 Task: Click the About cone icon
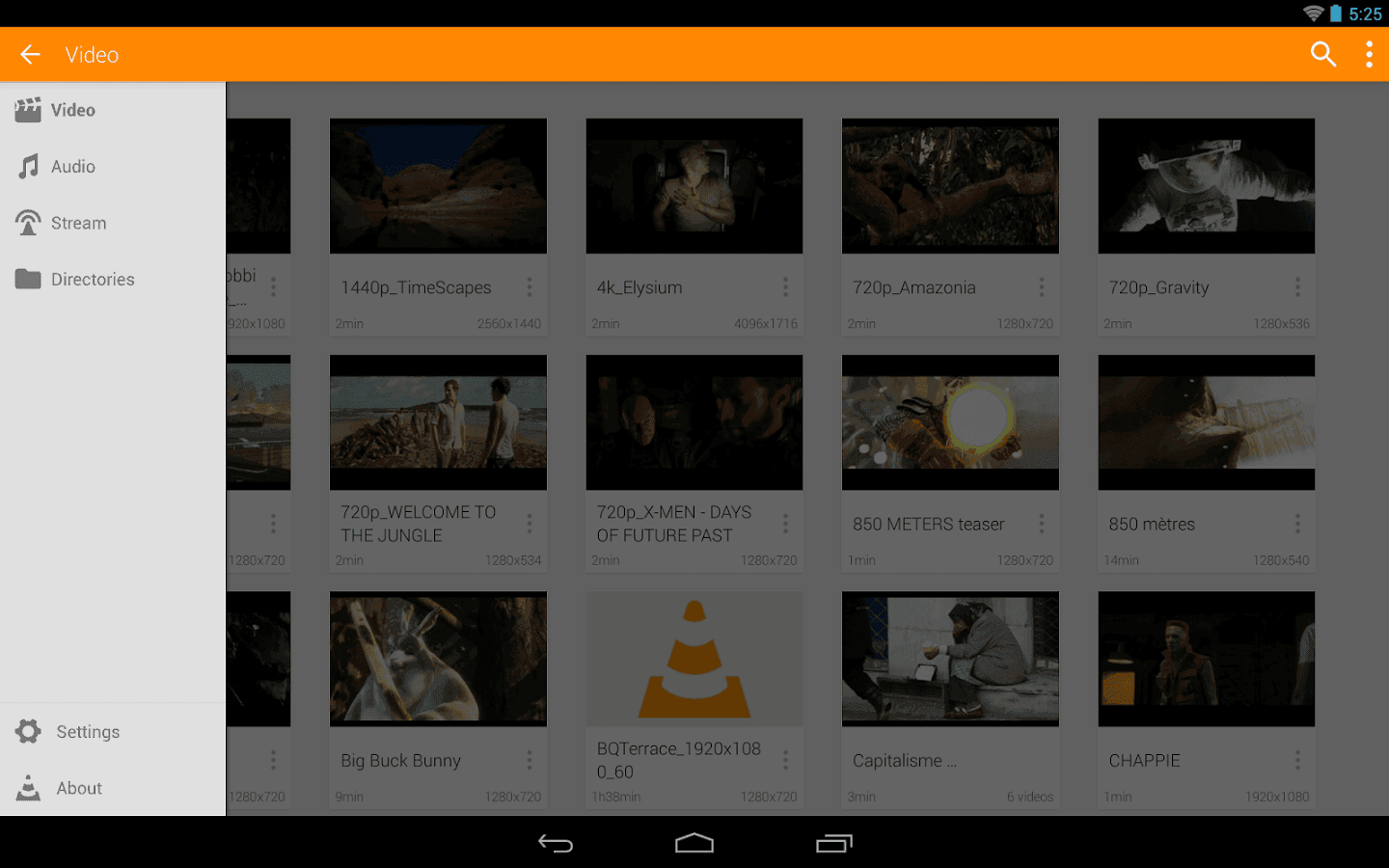point(28,788)
